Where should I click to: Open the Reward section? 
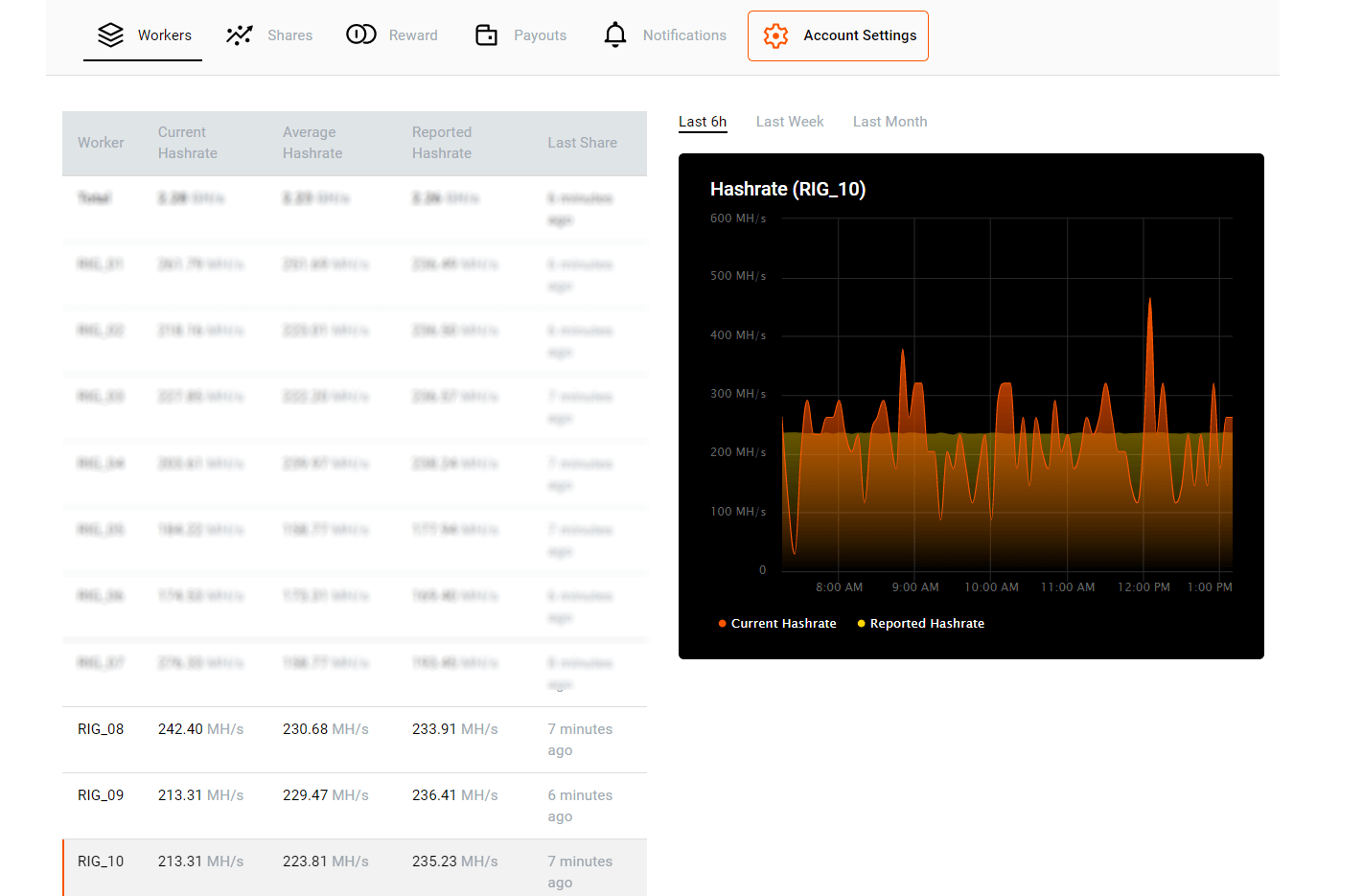[413, 34]
